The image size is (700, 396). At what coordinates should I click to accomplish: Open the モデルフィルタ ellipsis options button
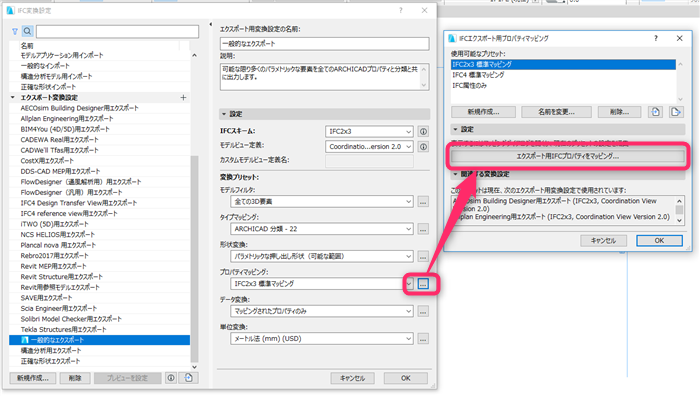coord(423,202)
